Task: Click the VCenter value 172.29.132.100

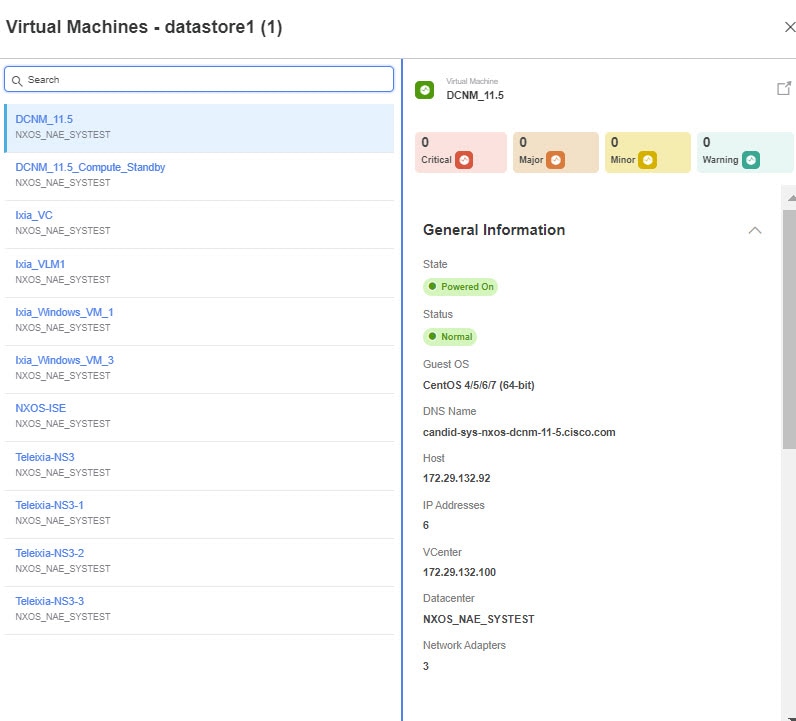Action: point(459,572)
